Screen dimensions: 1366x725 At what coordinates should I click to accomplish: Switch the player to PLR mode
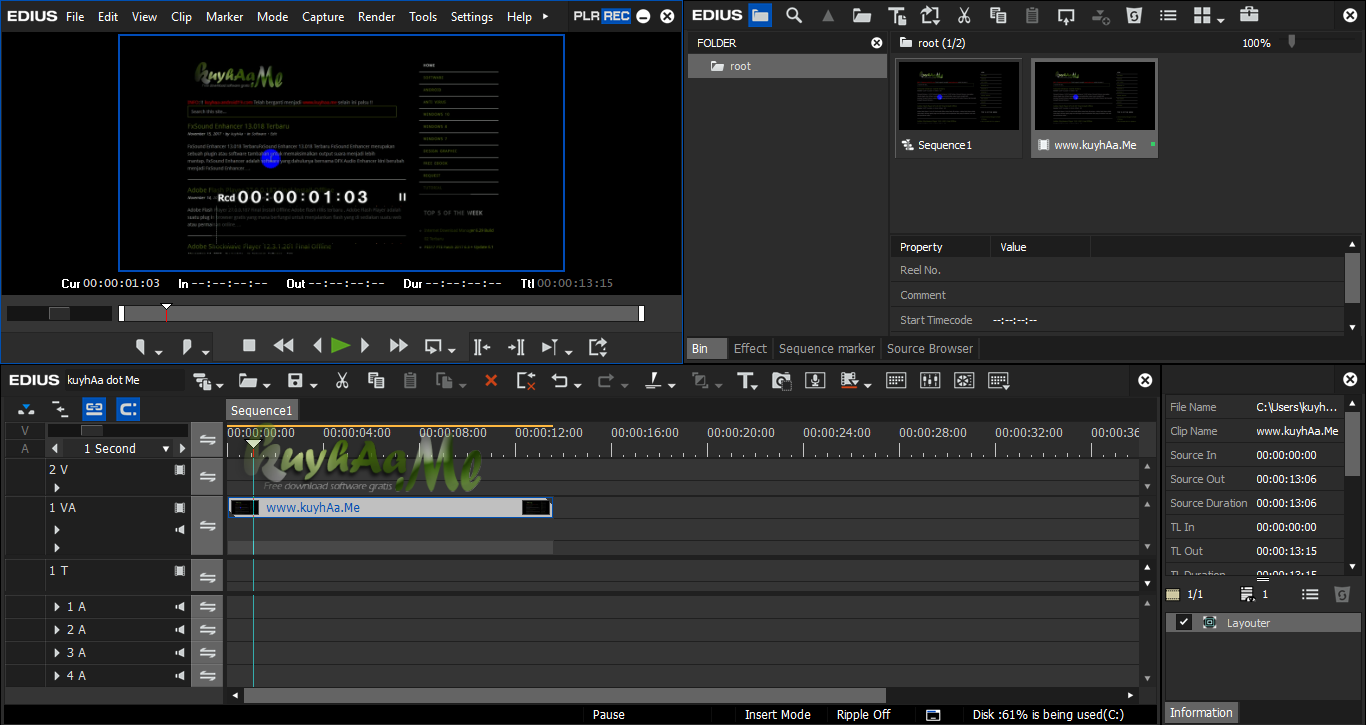click(586, 16)
